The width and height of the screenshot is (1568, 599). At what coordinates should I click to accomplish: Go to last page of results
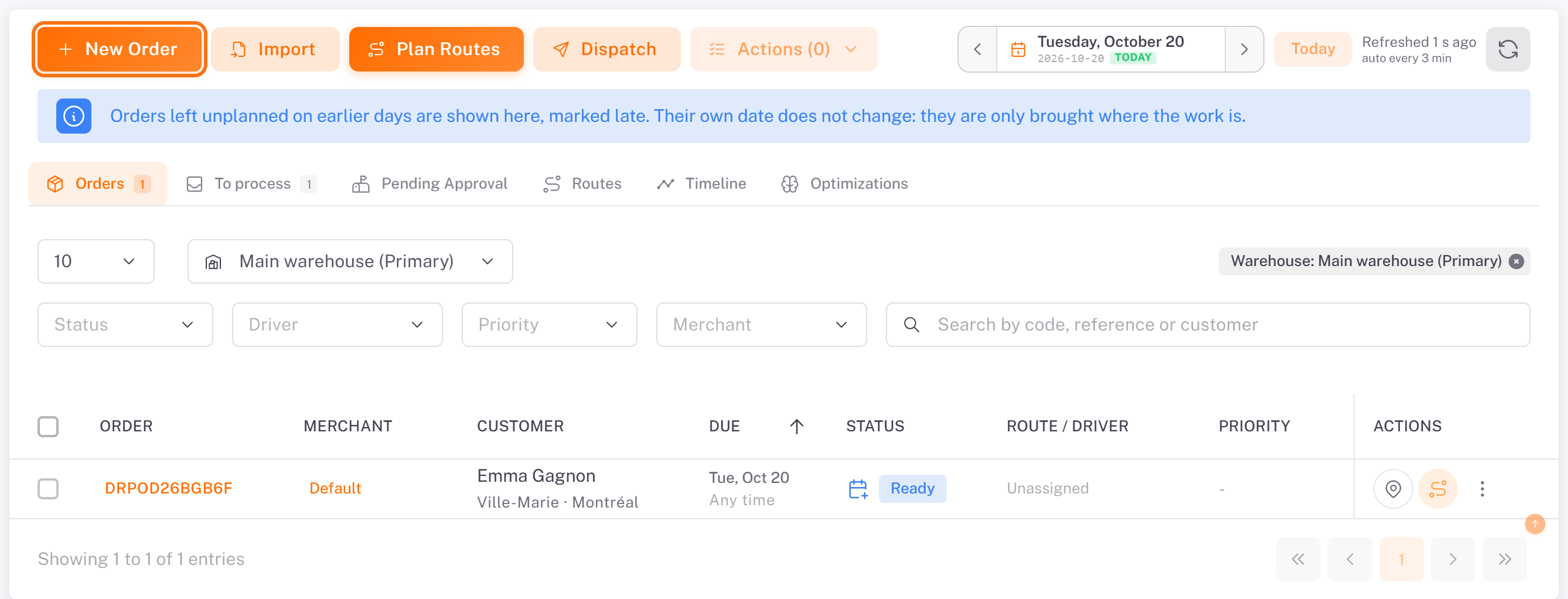[x=1505, y=559]
